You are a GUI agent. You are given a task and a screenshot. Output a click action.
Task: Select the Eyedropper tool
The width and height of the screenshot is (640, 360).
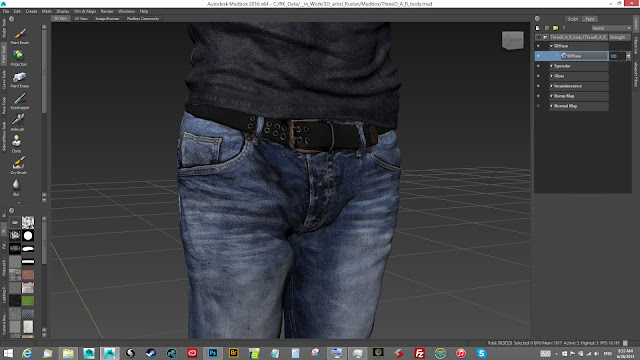(x=20, y=101)
